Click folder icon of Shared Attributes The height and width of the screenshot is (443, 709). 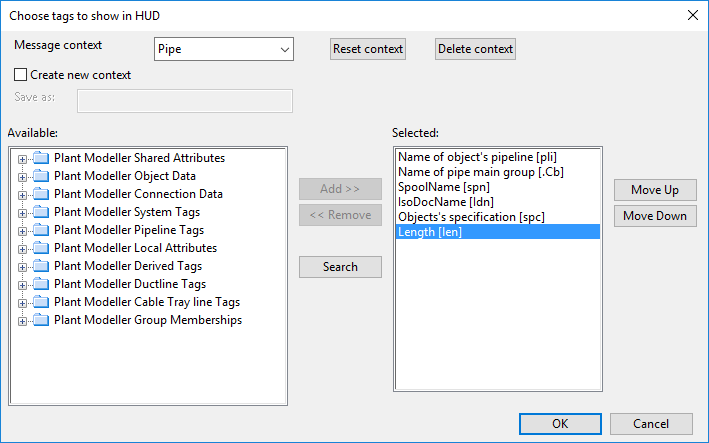[x=41, y=158]
